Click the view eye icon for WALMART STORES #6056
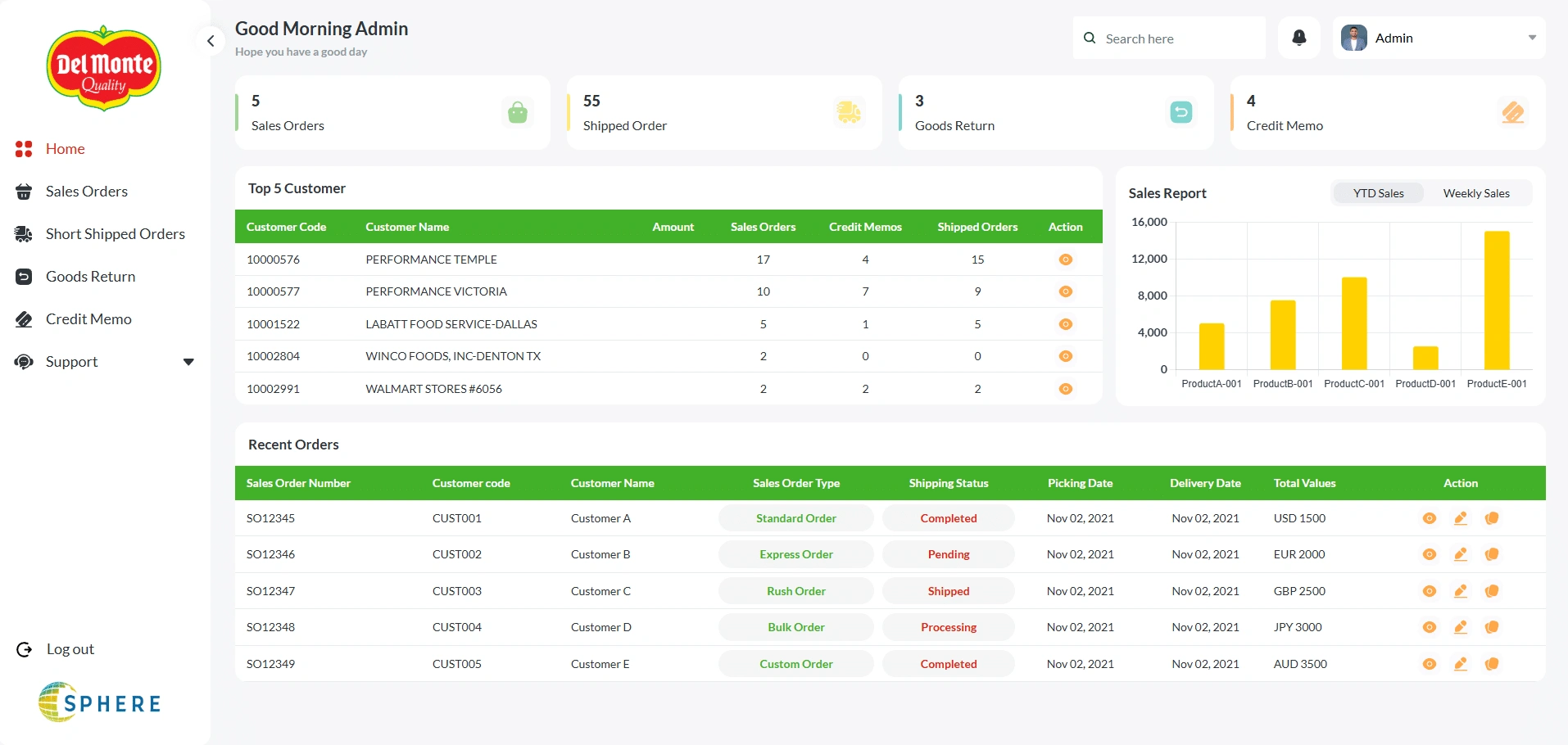Screen dimensions: 1568x745 [x=1065, y=389]
